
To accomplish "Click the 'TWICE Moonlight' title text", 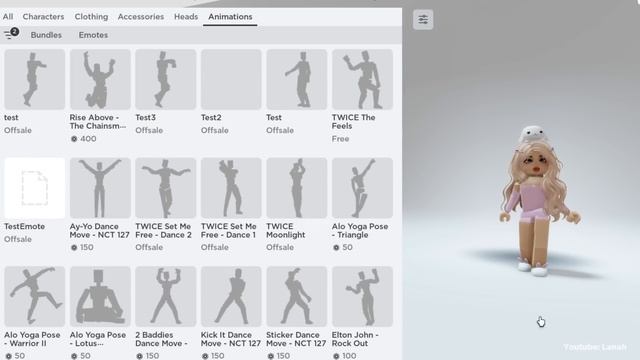I will pos(285,231).
